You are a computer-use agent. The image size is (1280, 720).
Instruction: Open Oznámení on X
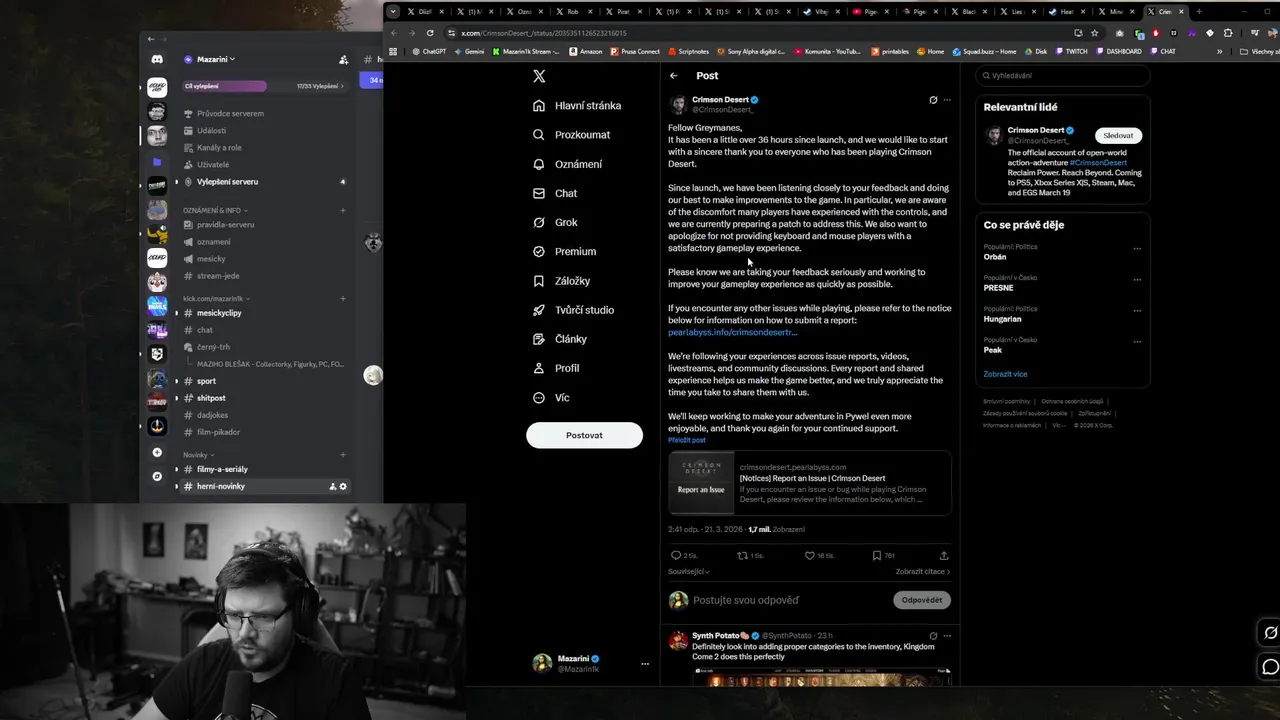tap(567, 164)
